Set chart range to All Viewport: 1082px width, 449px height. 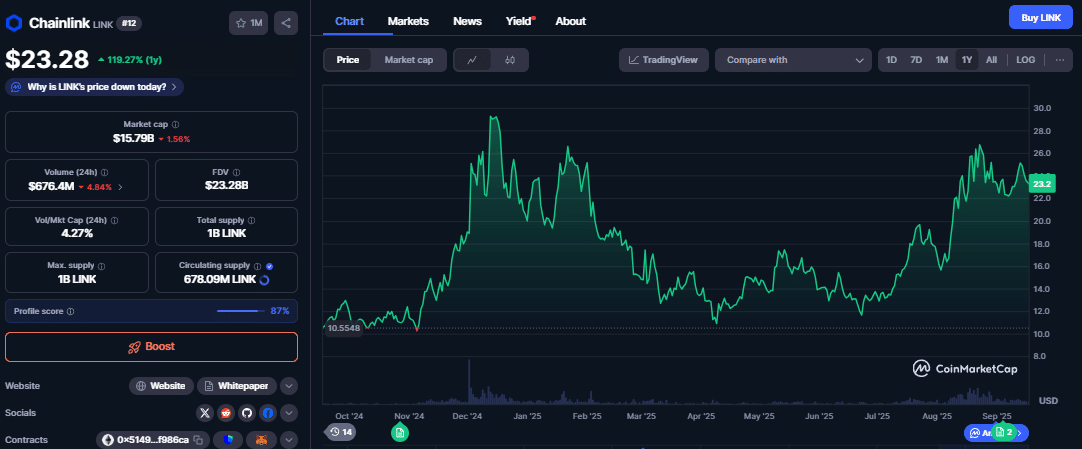click(992, 60)
